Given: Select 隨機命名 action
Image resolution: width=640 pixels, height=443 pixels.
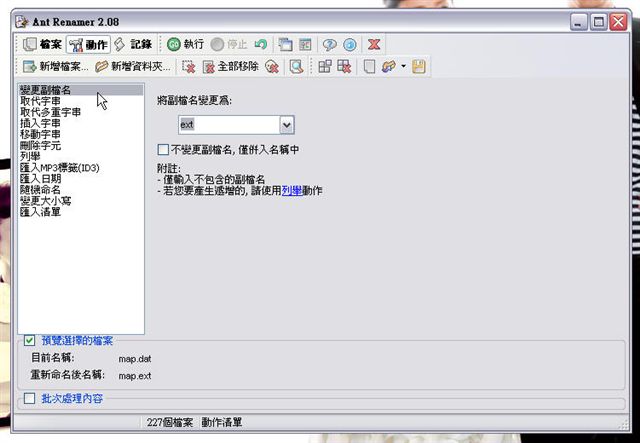Looking at the screenshot, I should pyautogui.click(x=81, y=190).
